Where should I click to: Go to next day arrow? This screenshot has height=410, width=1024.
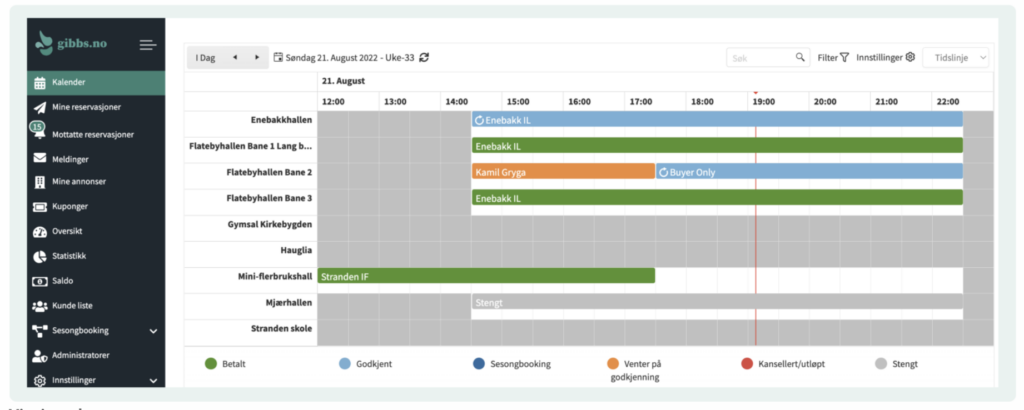pos(257,58)
